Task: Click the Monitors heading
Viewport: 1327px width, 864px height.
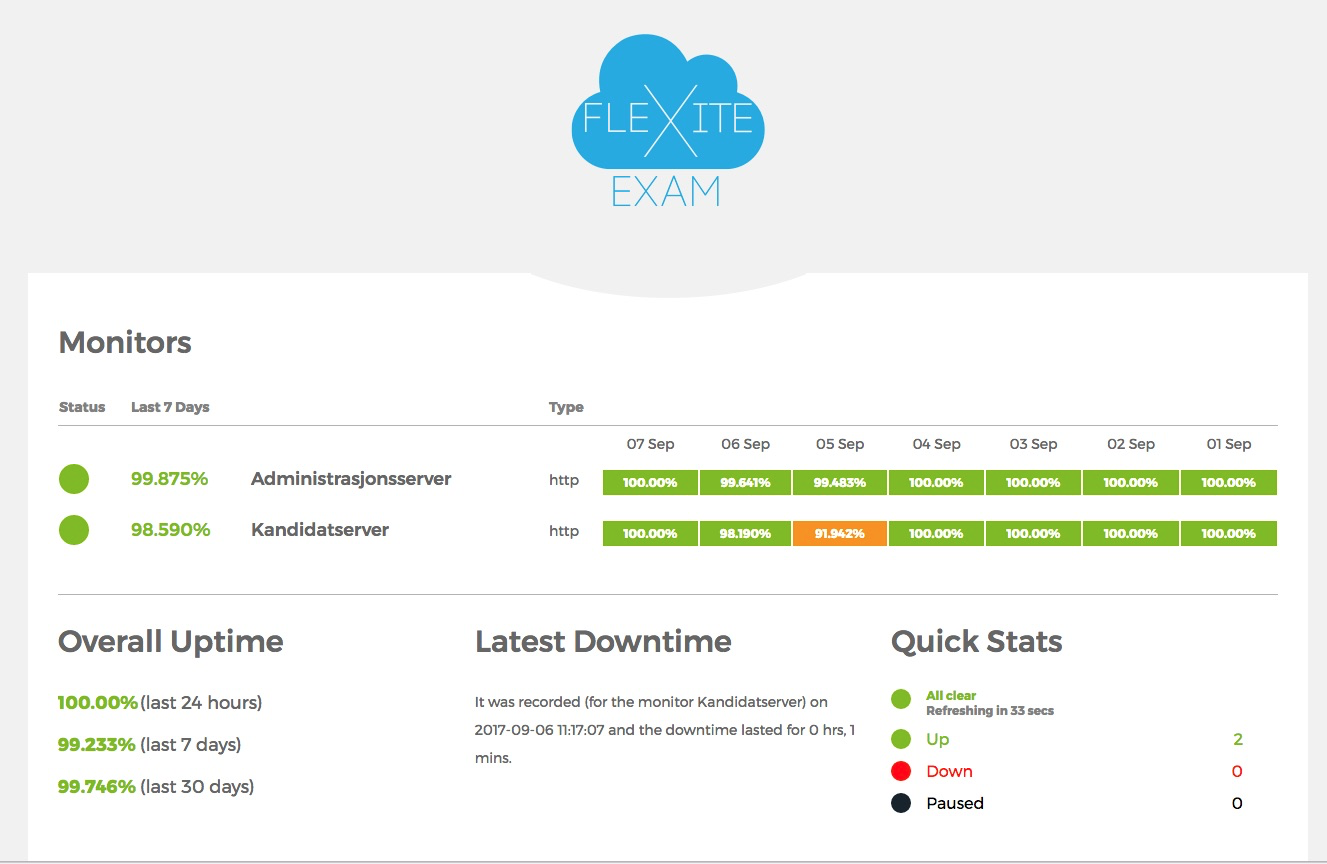Action: (125, 342)
